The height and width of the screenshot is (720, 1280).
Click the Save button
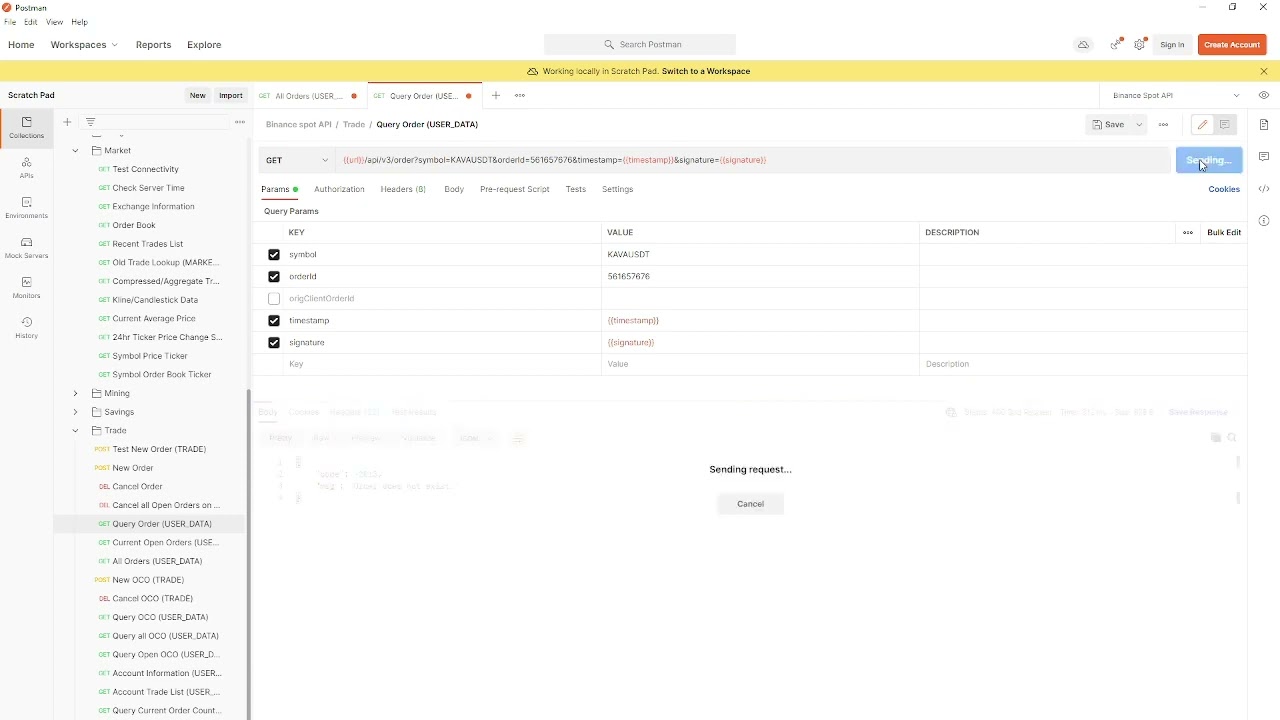[1108, 125]
